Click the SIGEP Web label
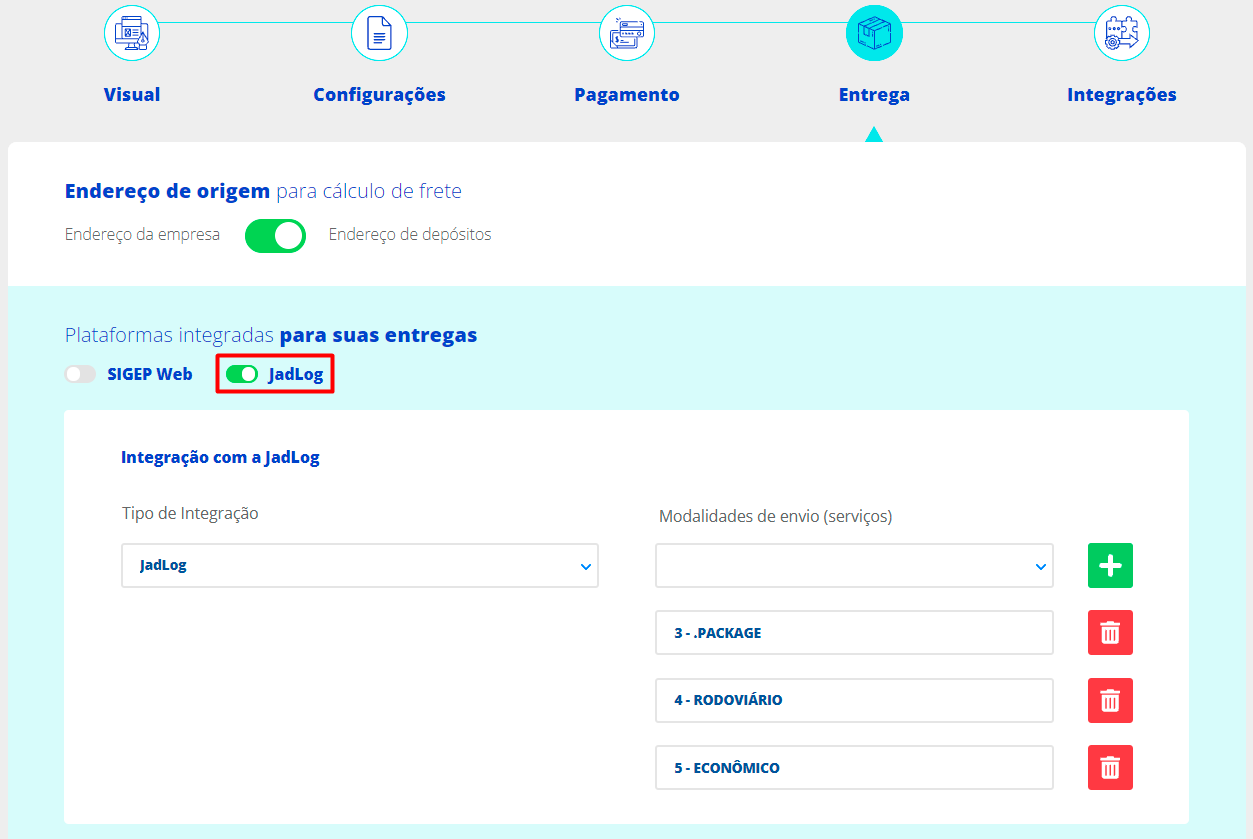1253x839 pixels. [x=150, y=375]
